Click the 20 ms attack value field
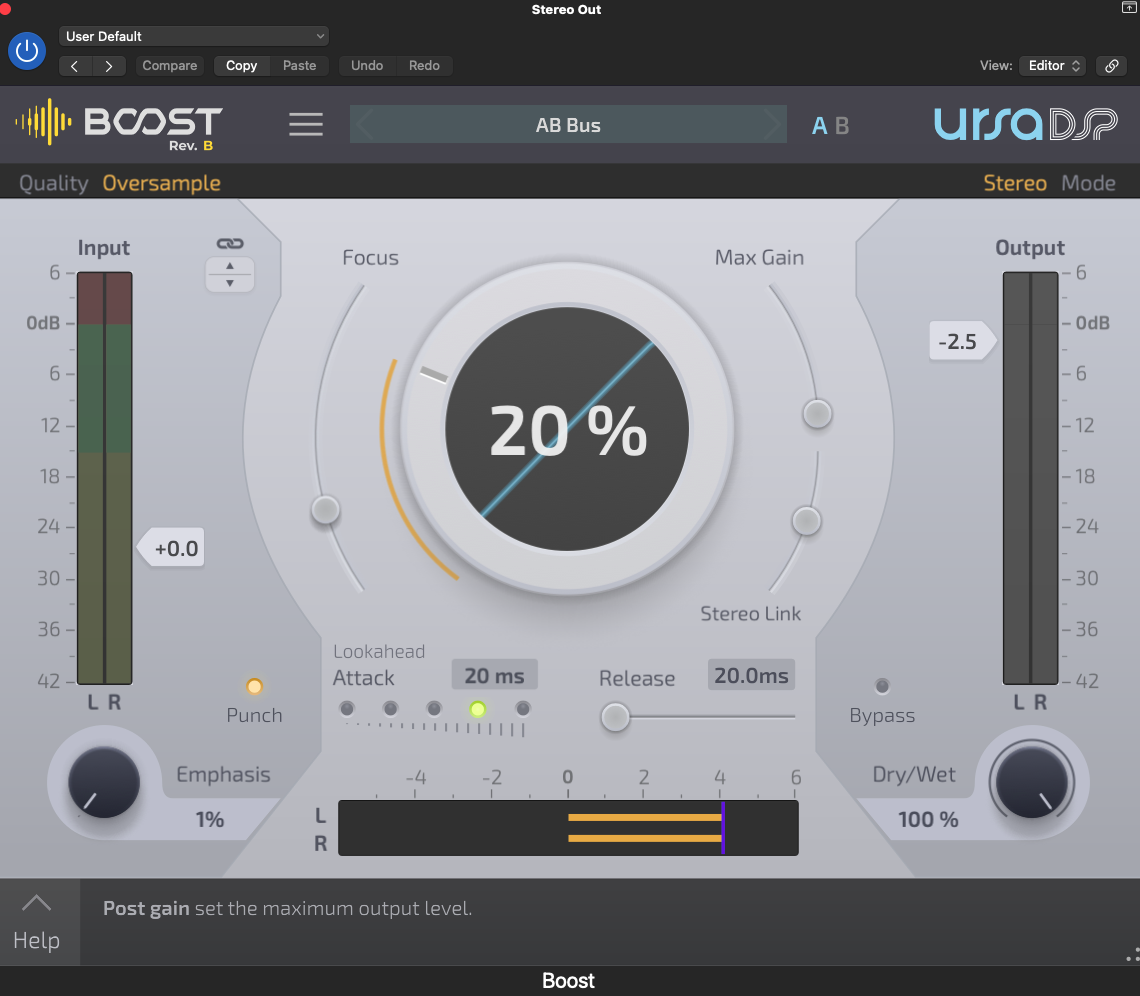The height and width of the screenshot is (996, 1140). pos(494,675)
